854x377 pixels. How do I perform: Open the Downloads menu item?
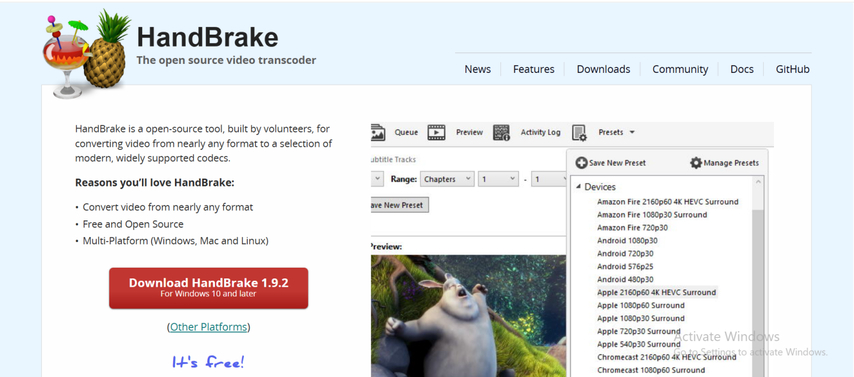(603, 69)
